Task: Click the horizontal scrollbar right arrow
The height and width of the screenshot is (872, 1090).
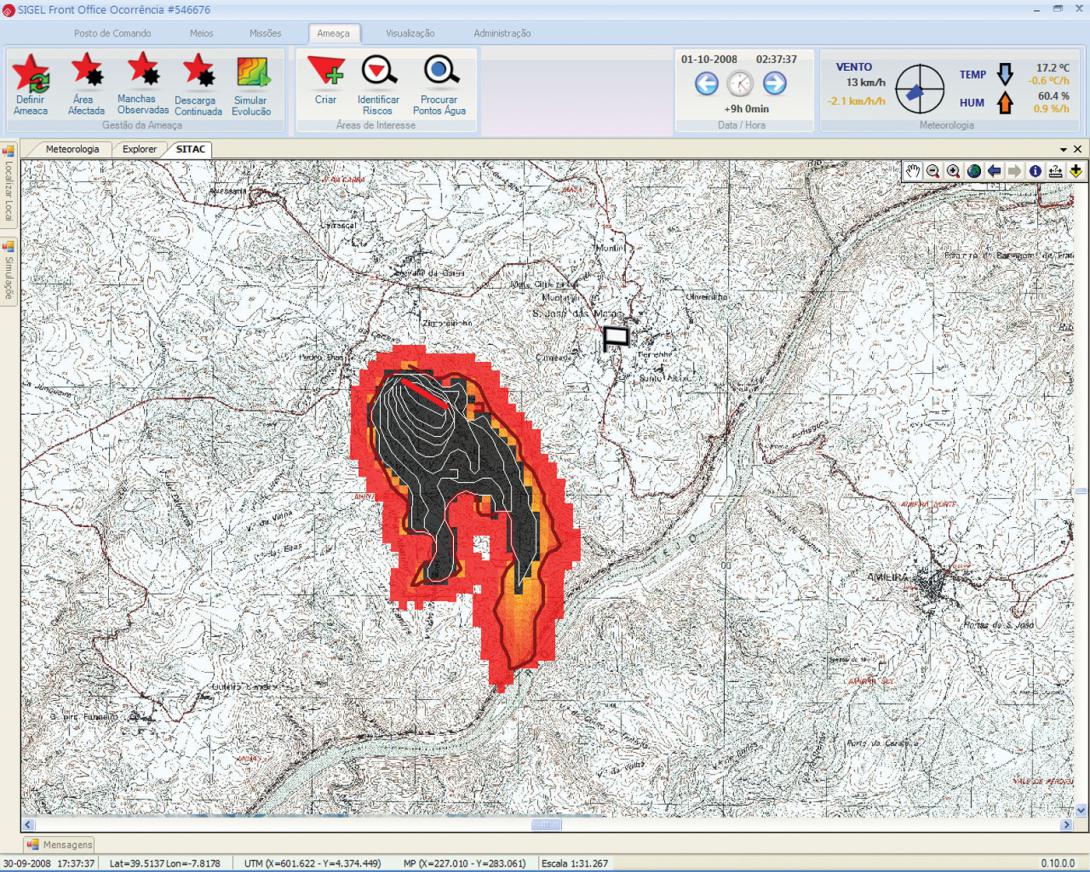Action: 1067,825
